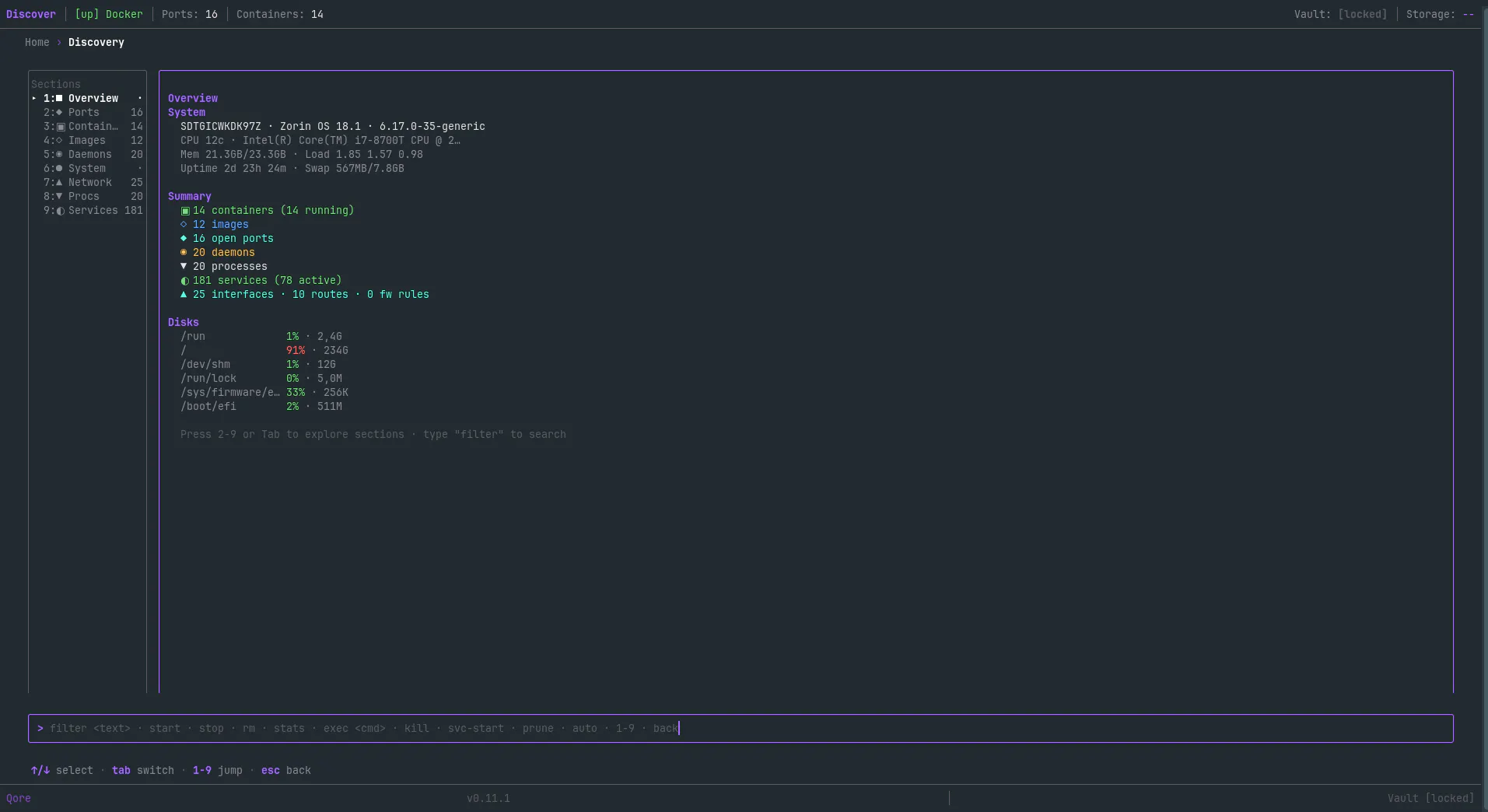Click the esc back hint in footer
This screenshot has width=1488, height=812.
click(286, 770)
